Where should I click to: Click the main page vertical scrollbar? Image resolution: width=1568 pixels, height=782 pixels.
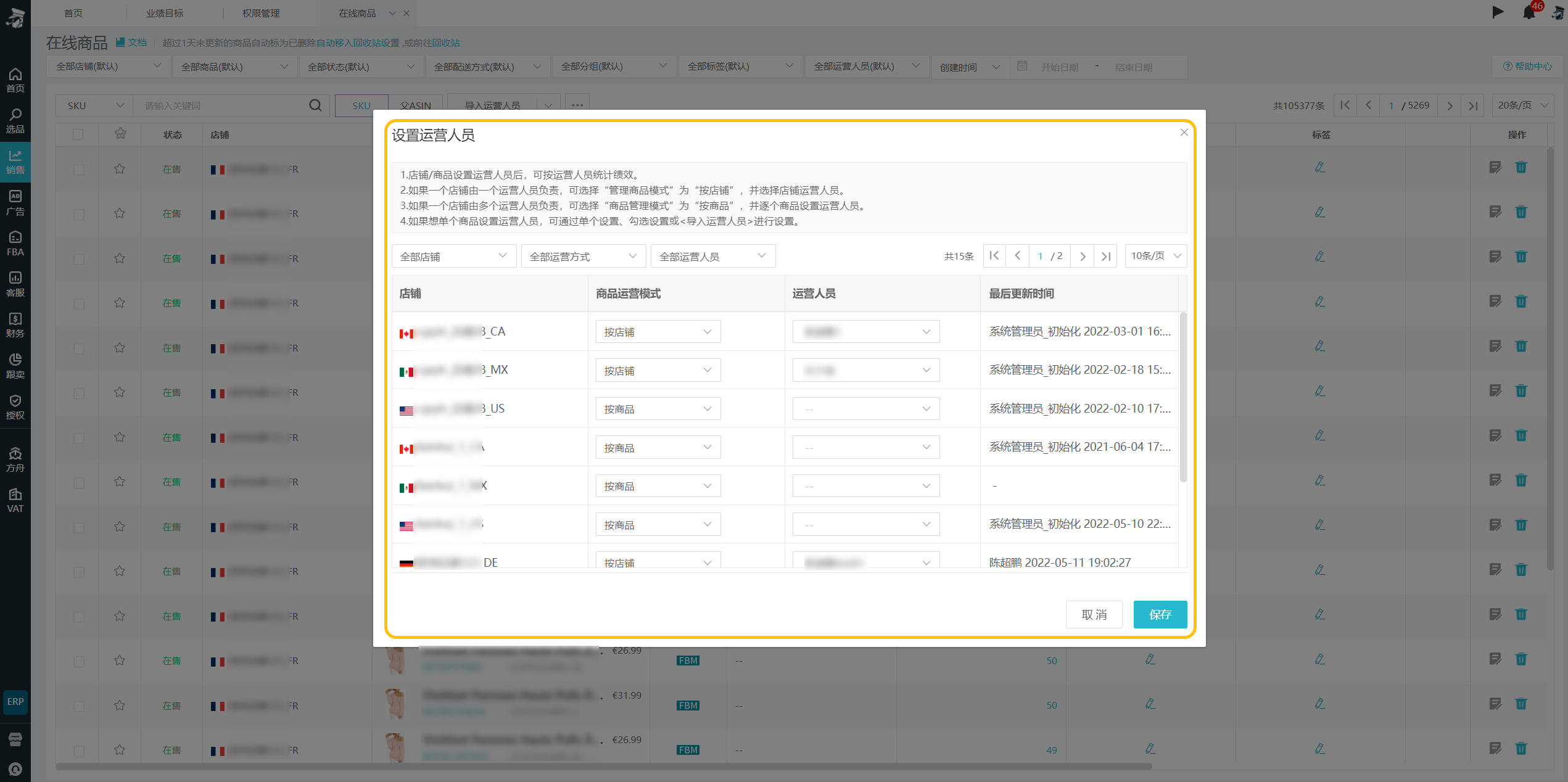tap(1550, 358)
